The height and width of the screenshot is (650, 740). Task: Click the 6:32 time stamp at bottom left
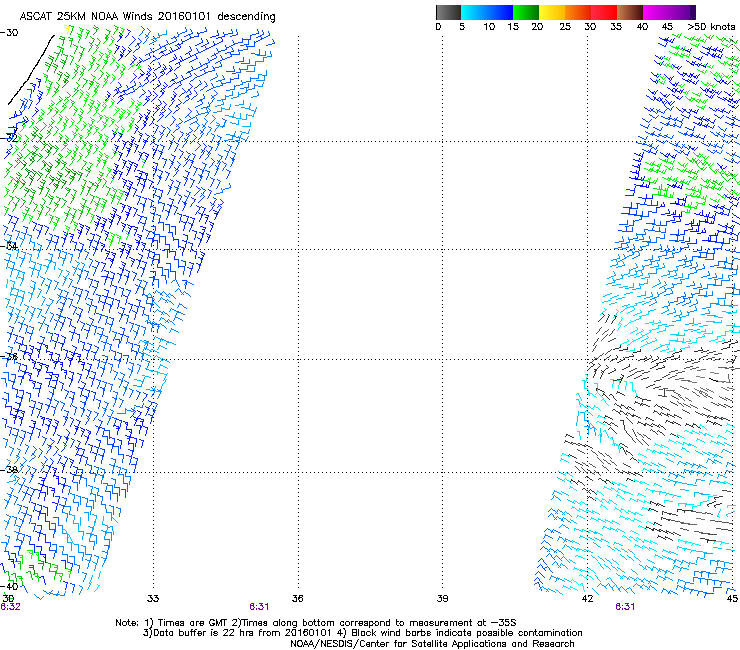pos(11,607)
